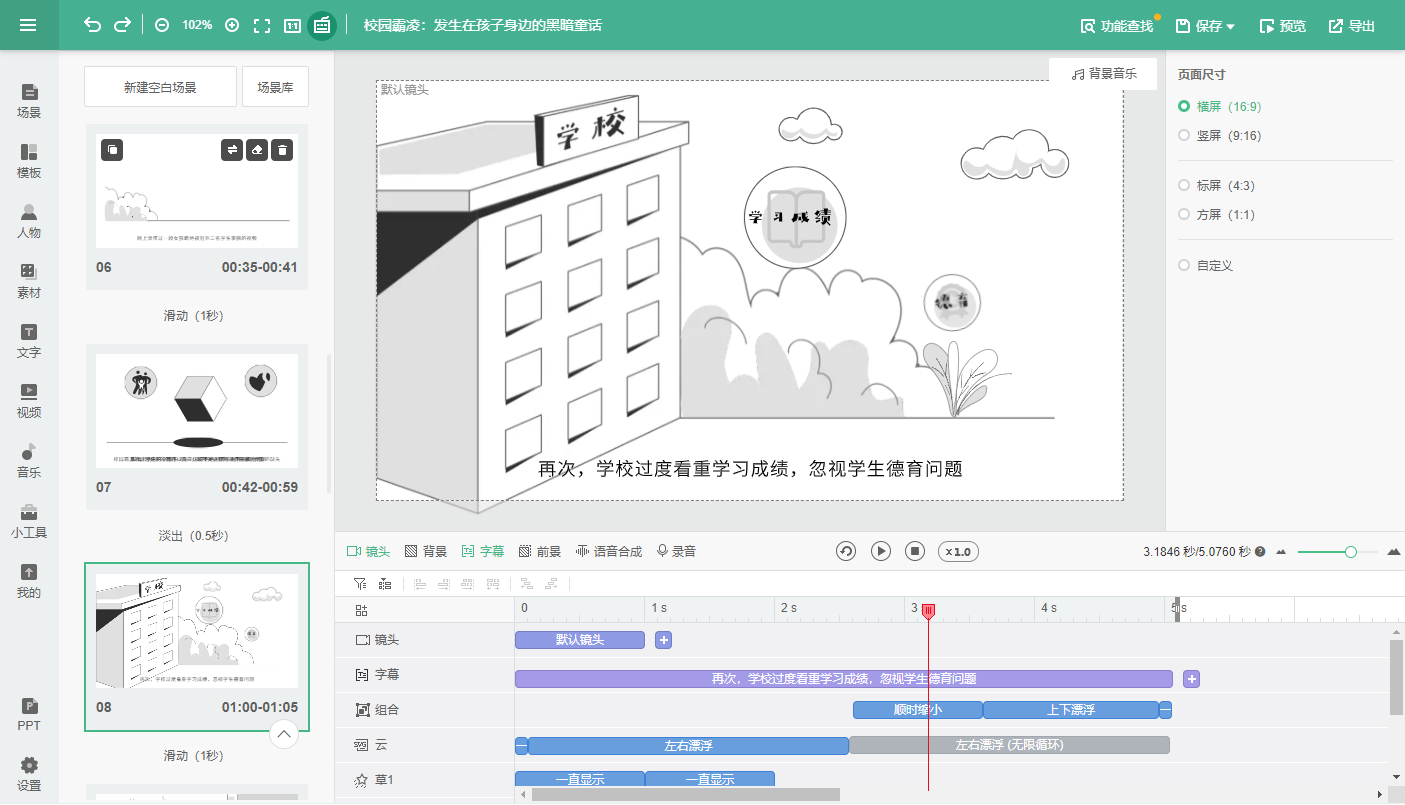Click the timeline expand/collapse list icon
This screenshot has height=805, width=1405.
[385, 583]
